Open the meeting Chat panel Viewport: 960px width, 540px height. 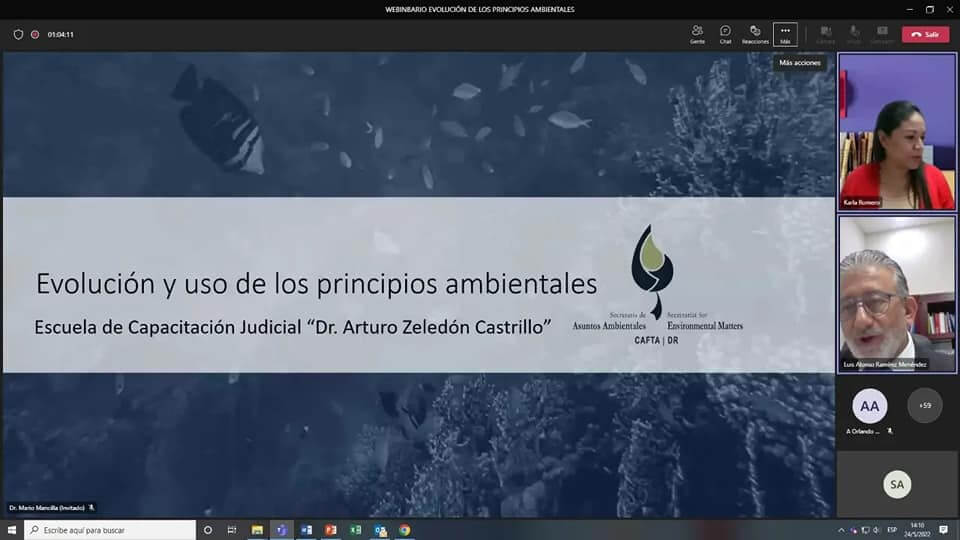pyautogui.click(x=726, y=34)
